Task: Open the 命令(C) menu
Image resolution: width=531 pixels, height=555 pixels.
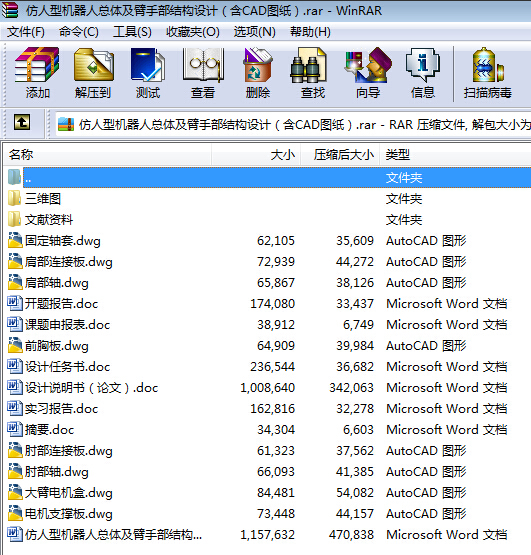Action: [79, 32]
